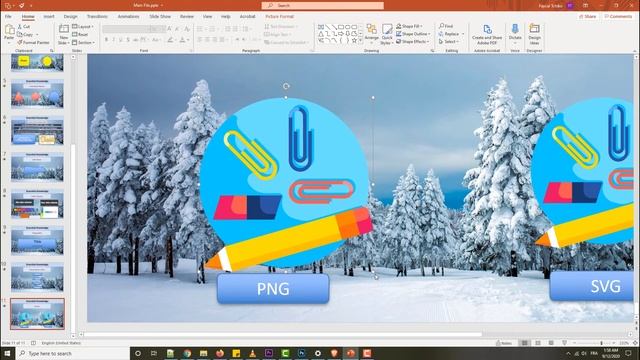Open the Shape Fill dropdown
The width and height of the screenshot is (640, 360).
pos(409,26)
